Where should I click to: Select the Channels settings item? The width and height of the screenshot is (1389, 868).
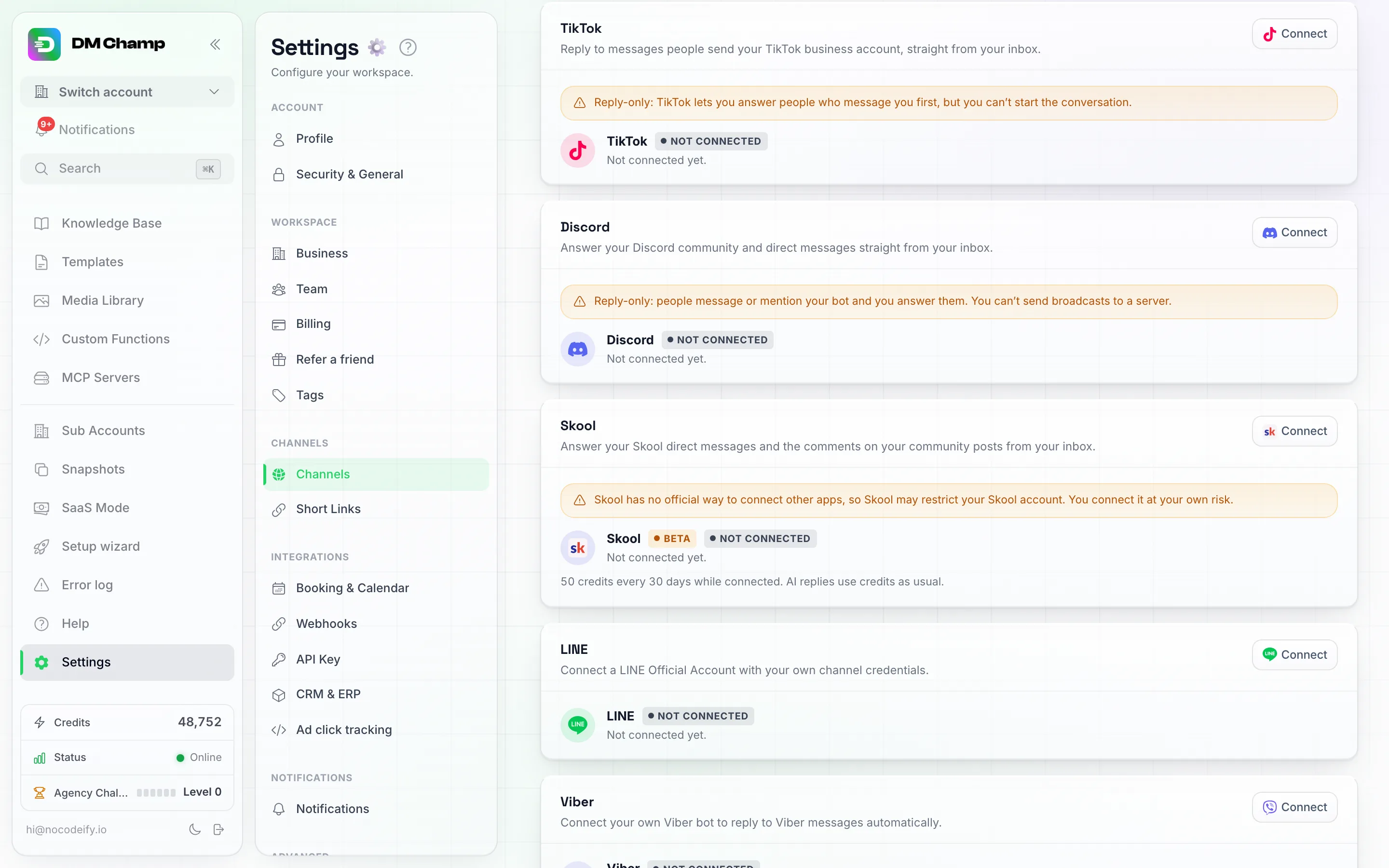tap(376, 474)
